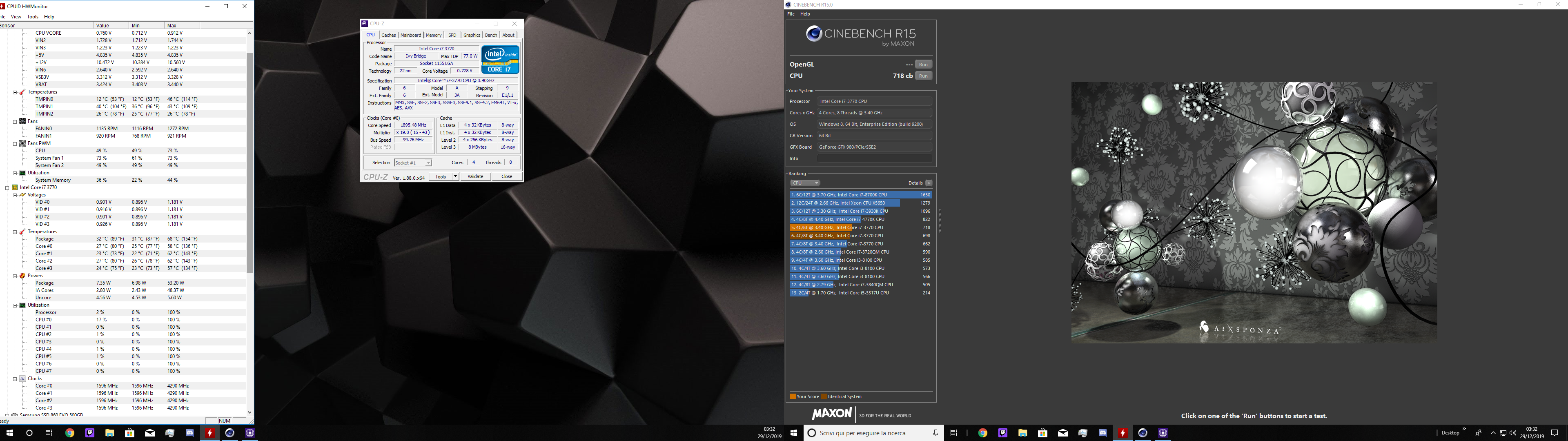Run the CPU test in Cinebench
1568x441 pixels.
pyautogui.click(x=923, y=76)
